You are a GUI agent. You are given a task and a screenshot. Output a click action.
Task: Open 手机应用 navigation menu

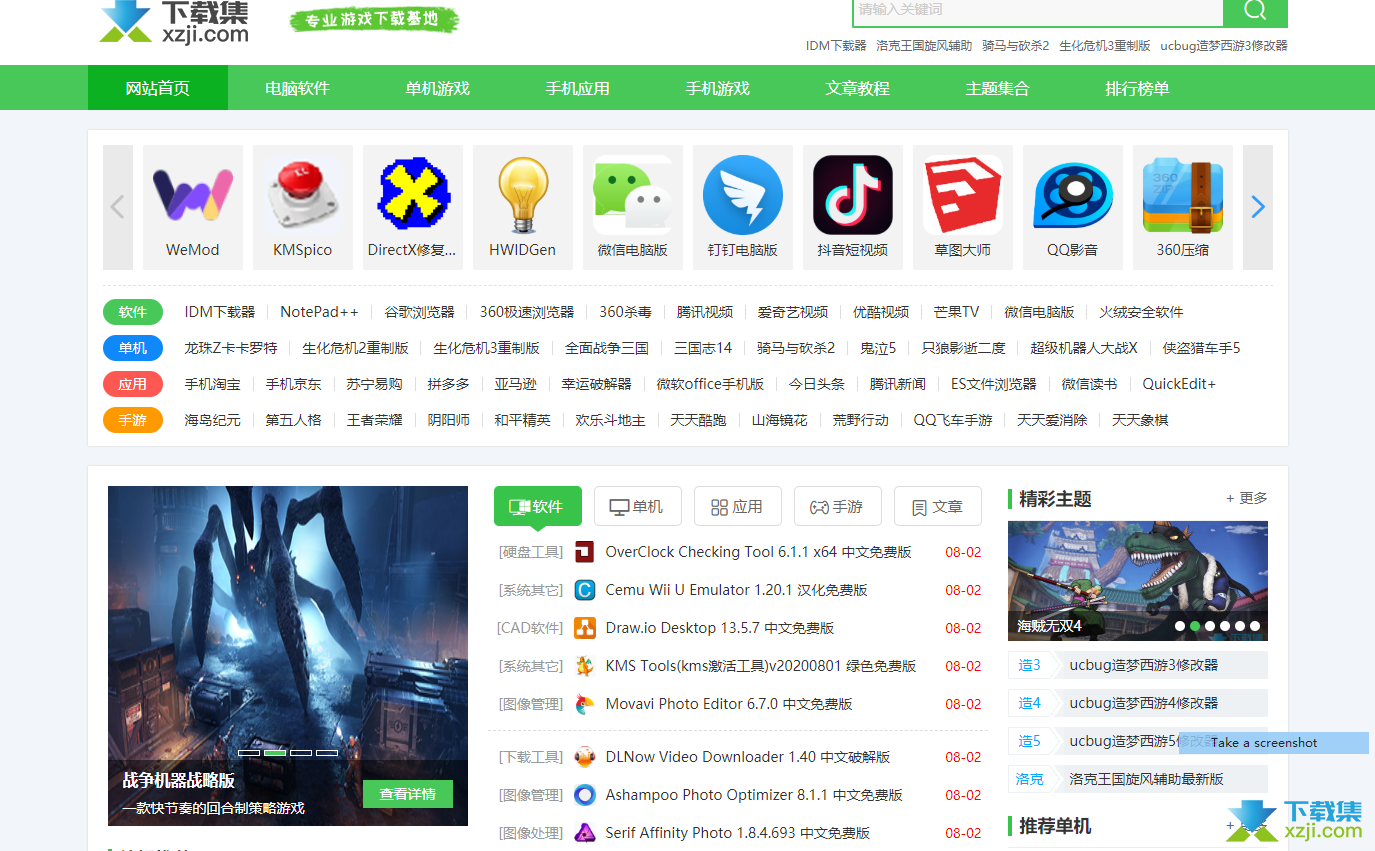577,88
